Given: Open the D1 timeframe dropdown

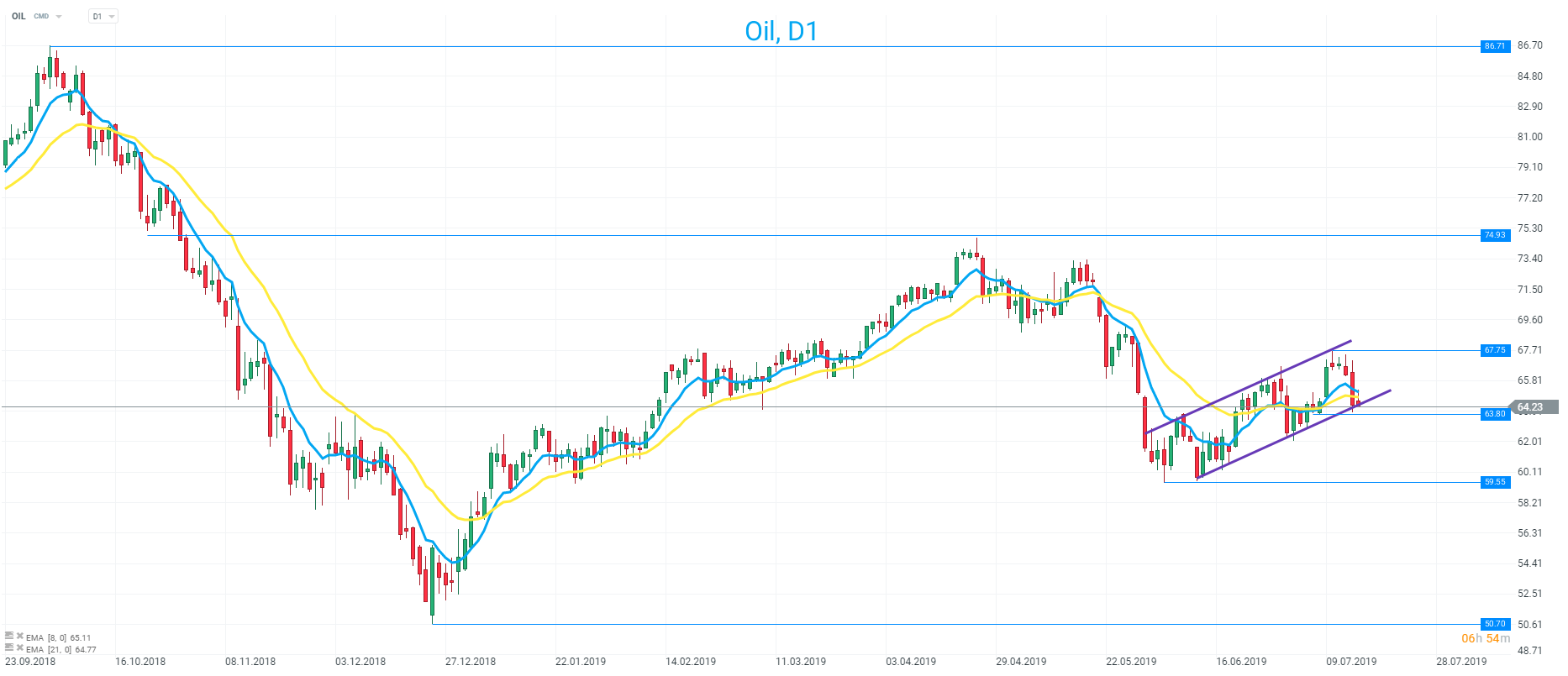Looking at the screenshot, I should pos(103,16).
